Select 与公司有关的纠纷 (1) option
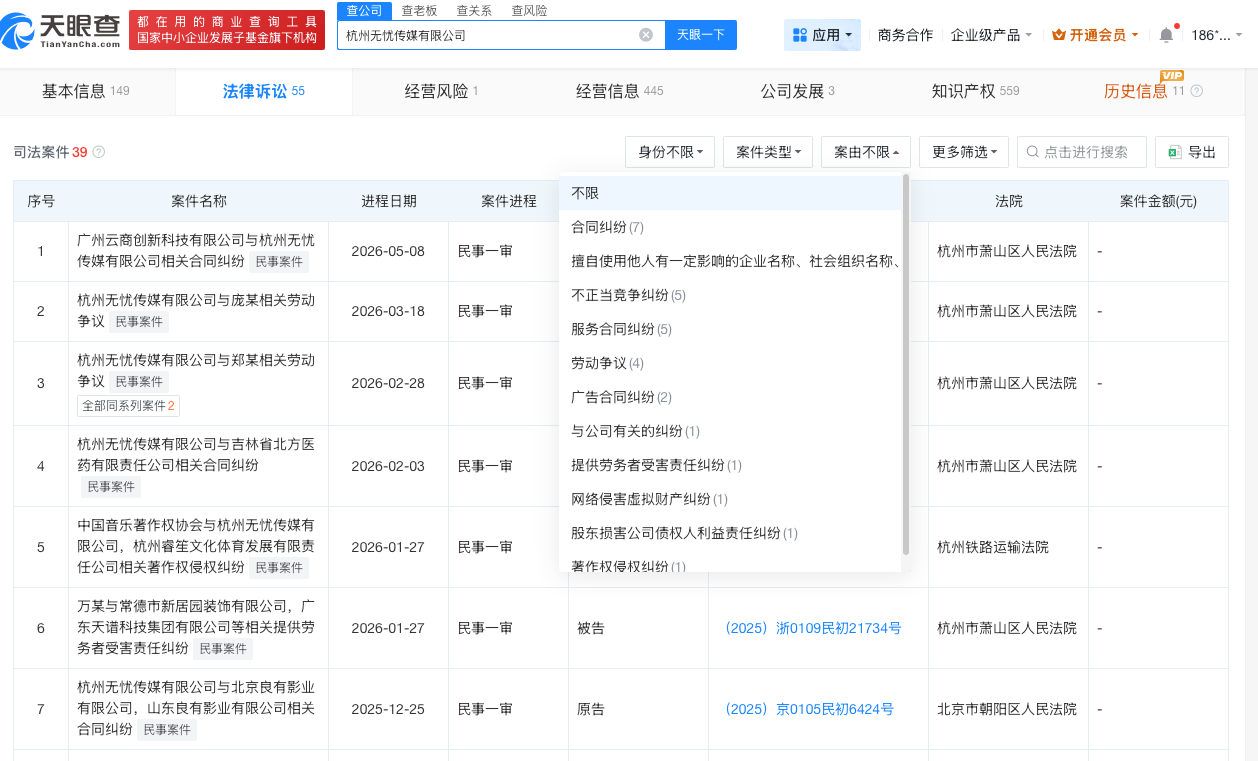 [x=731, y=431]
